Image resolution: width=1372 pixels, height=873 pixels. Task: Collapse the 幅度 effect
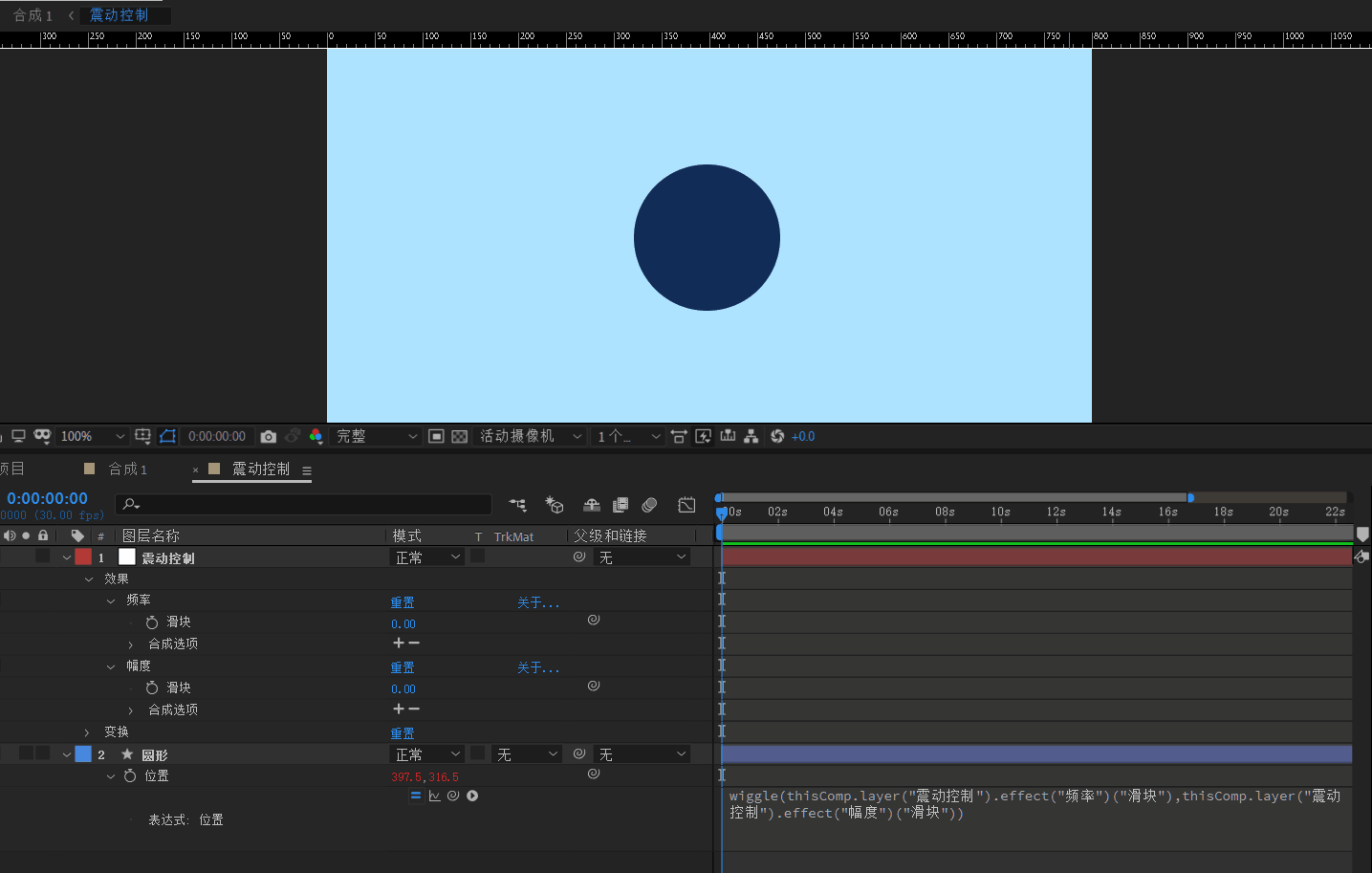(x=111, y=666)
